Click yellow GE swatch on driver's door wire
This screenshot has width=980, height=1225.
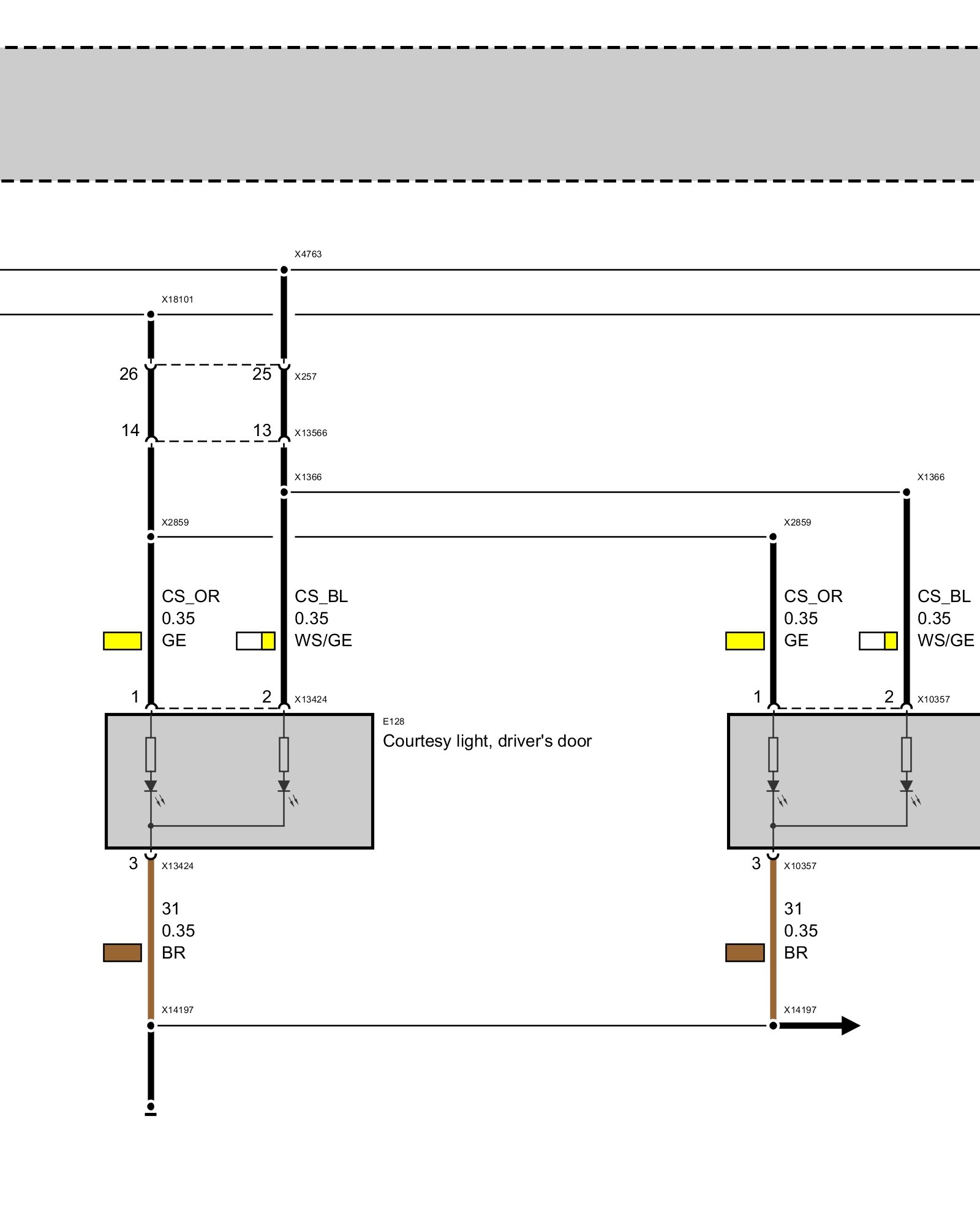pos(123,641)
